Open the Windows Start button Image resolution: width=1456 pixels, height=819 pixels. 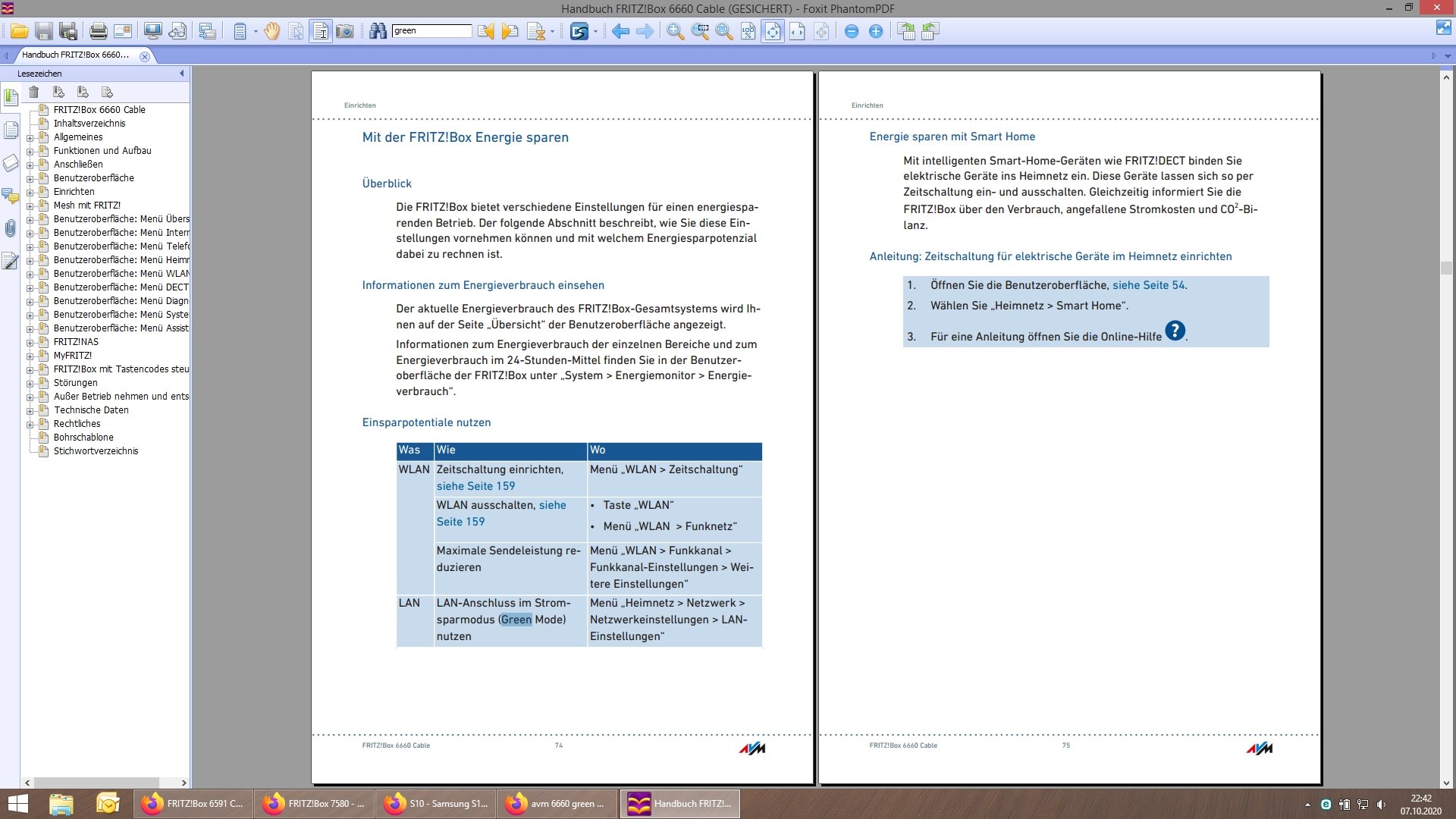point(18,804)
